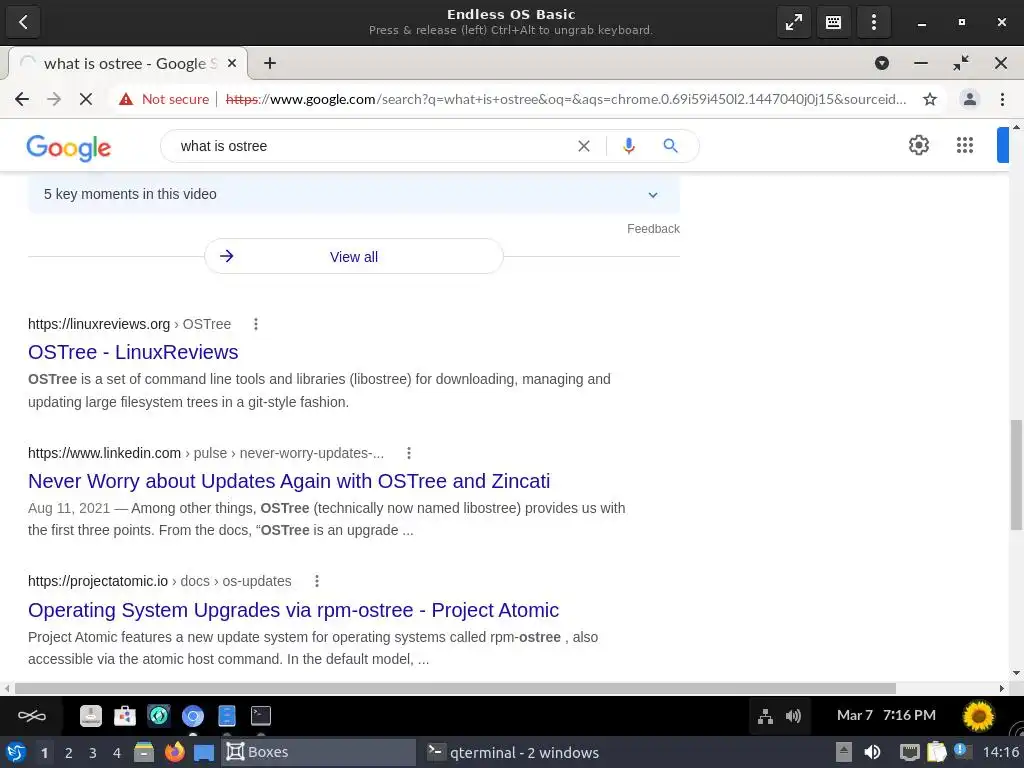
Task: Open the Mar 7 7:16 PM clock
Action: coord(886,716)
